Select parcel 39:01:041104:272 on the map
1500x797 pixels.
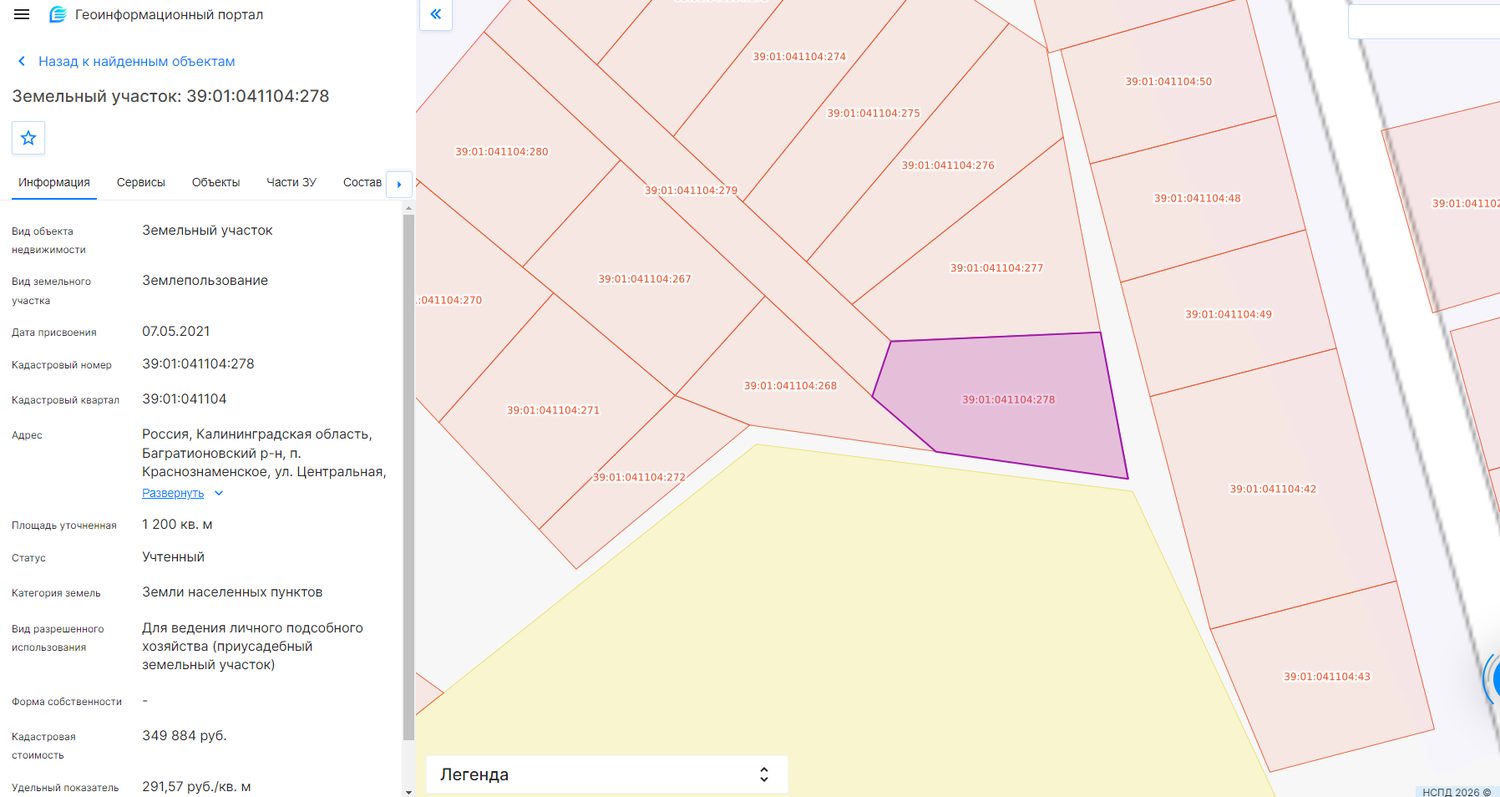(x=639, y=477)
